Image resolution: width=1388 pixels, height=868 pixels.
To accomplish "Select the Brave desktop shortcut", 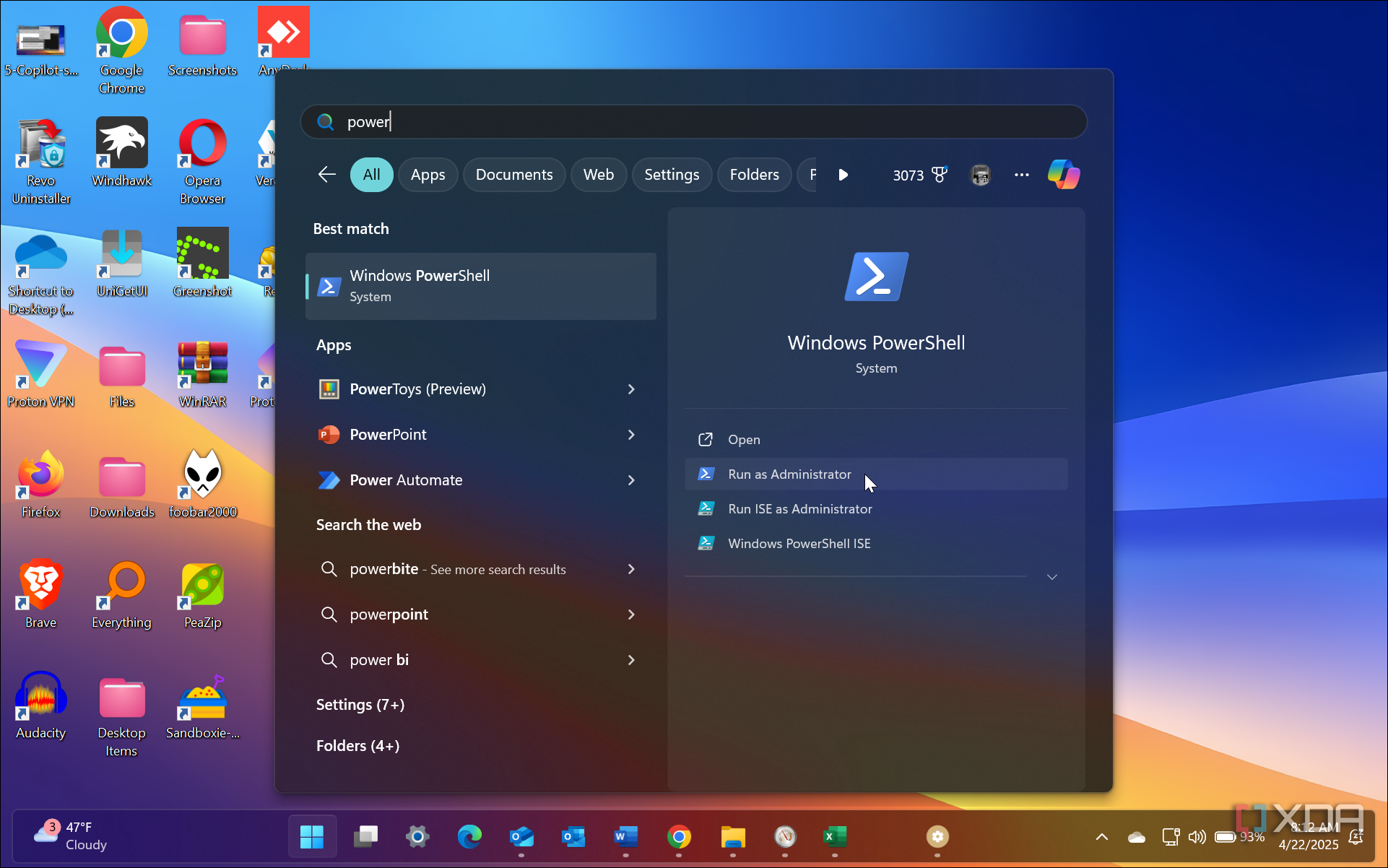I will (40, 594).
